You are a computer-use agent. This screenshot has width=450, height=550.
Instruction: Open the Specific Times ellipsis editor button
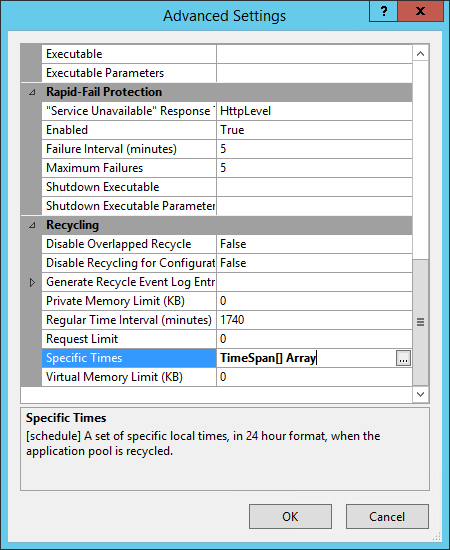[403, 358]
